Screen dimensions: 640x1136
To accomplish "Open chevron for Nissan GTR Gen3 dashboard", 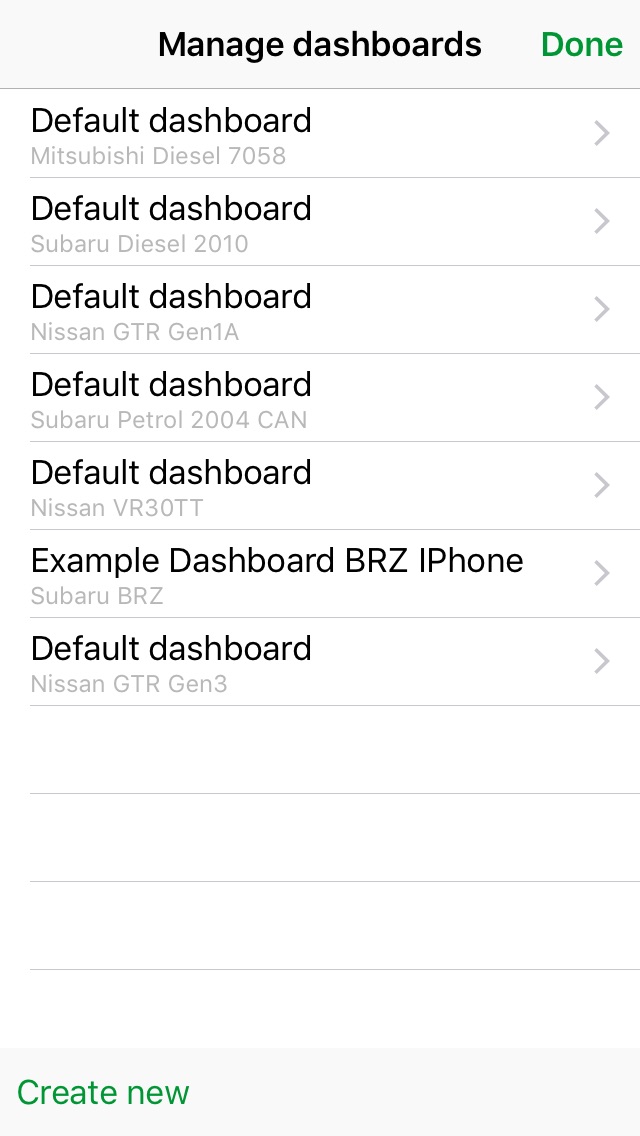I will pos(601,662).
